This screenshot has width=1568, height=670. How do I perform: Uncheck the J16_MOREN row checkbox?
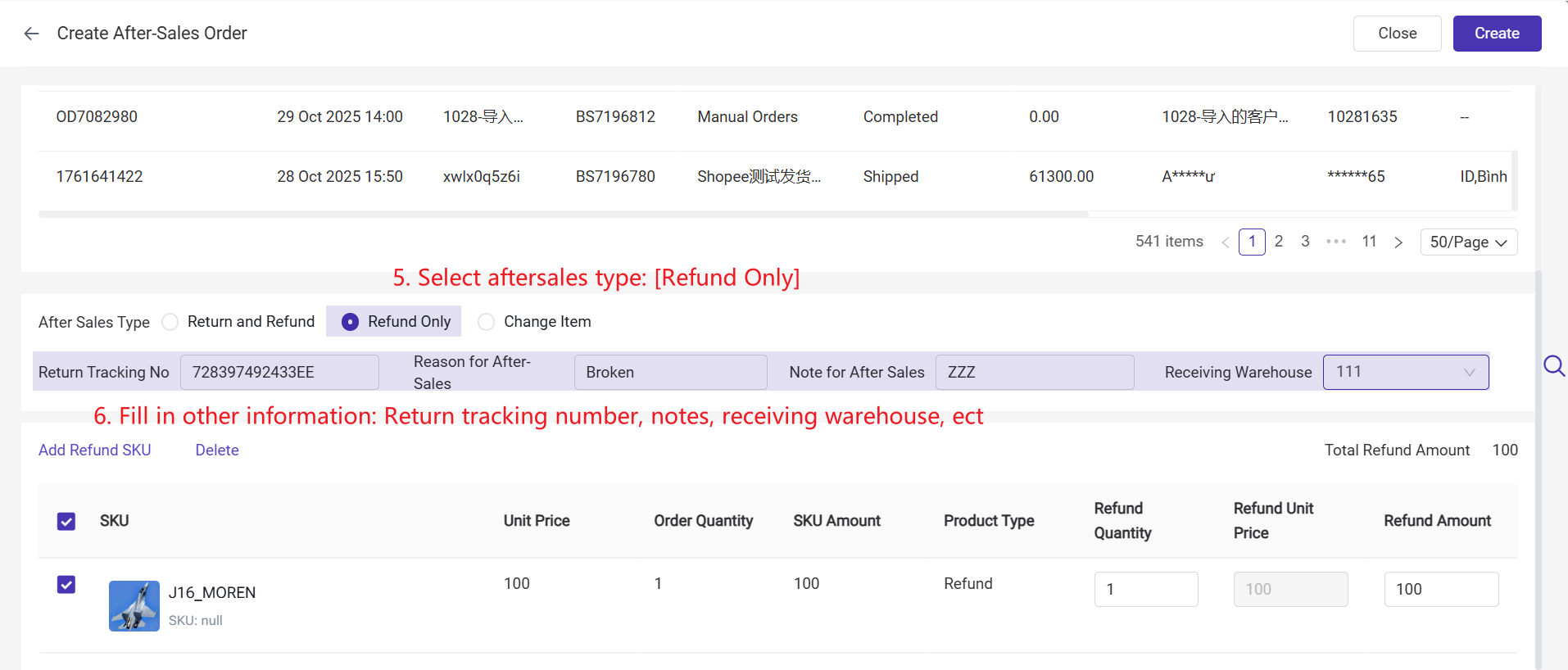[x=66, y=585]
